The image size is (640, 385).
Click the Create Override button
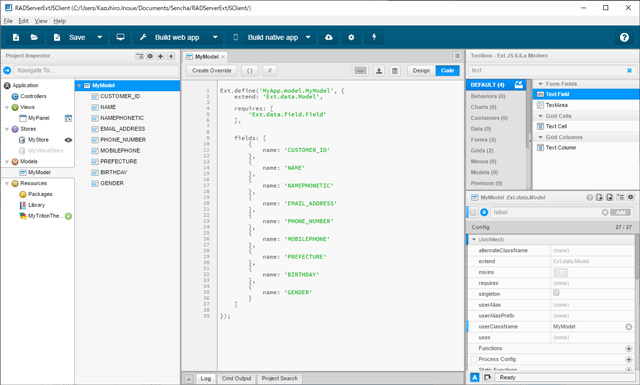(x=211, y=71)
